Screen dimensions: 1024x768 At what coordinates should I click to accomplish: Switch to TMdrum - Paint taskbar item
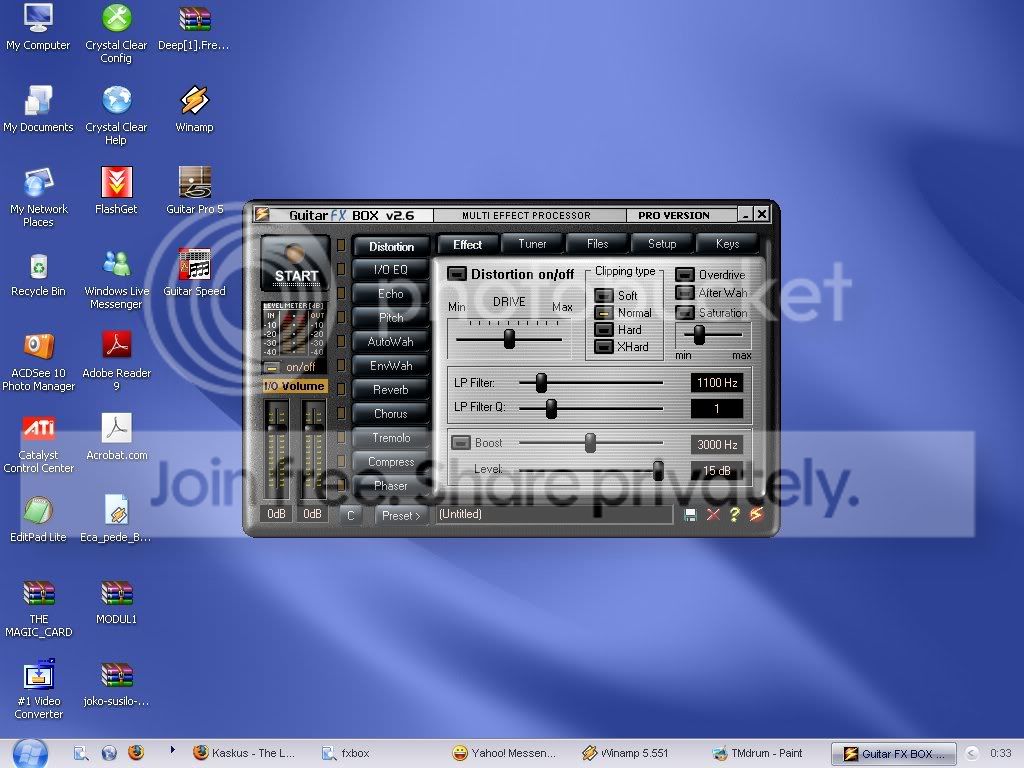point(758,753)
